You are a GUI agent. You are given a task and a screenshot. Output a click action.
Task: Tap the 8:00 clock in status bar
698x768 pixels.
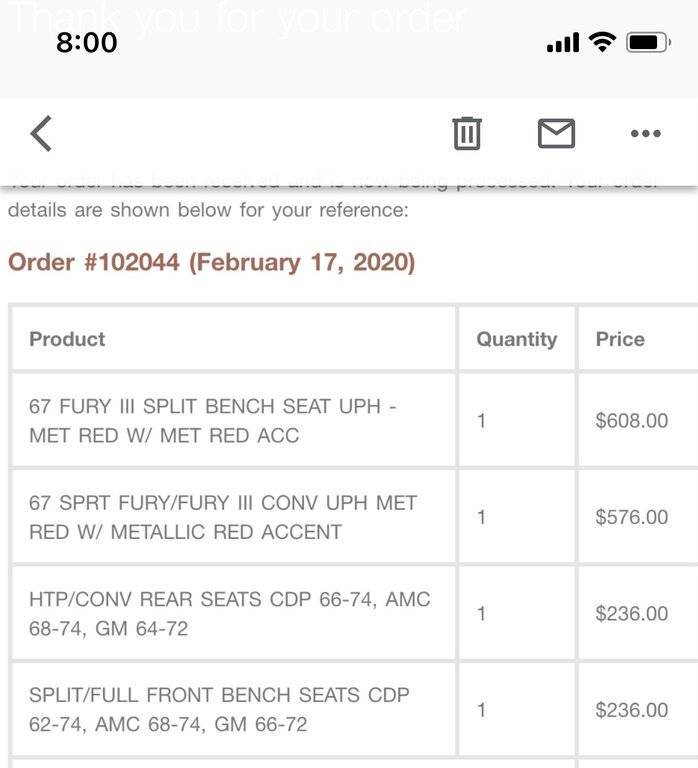point(87,42)
